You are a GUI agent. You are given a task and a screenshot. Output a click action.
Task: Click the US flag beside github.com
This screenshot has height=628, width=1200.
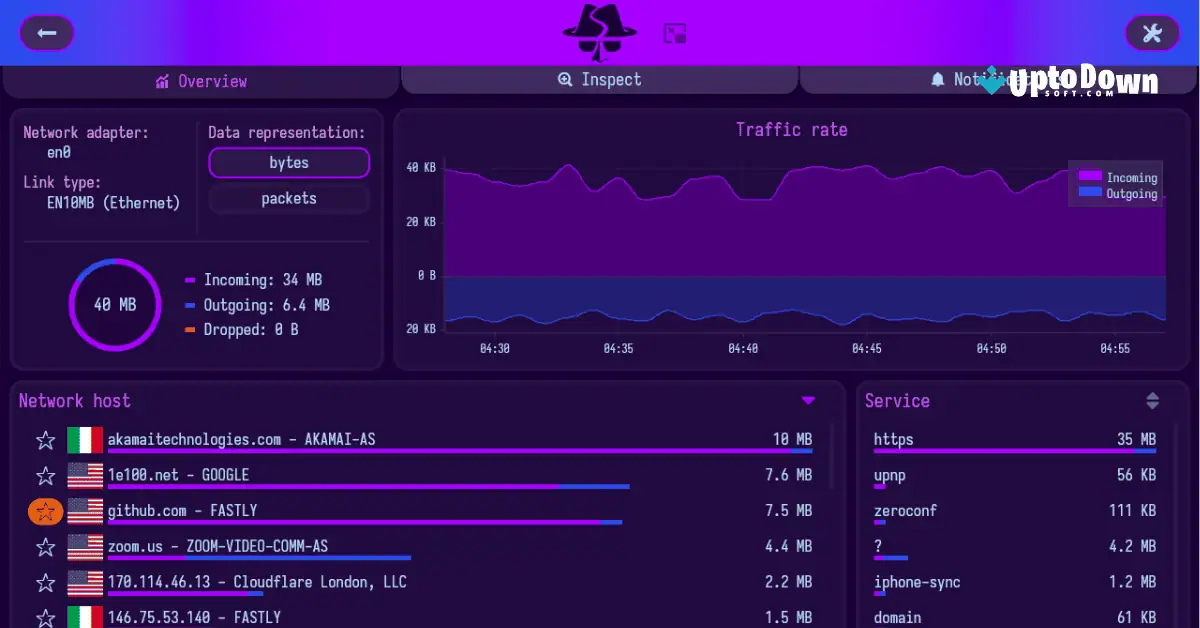click(x=85, y=511)
